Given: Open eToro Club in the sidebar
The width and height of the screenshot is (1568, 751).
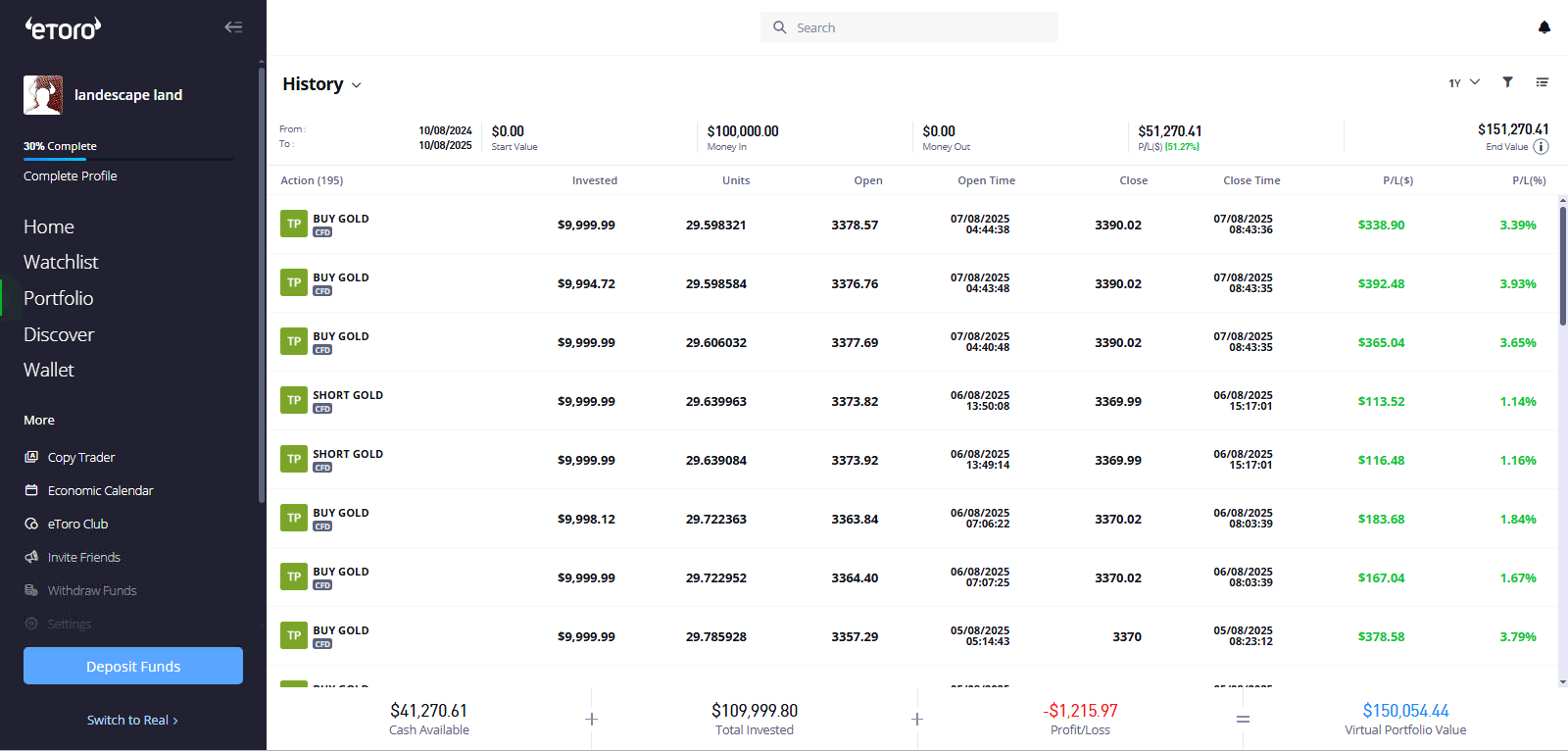Looking at the screenshot, I should click(77, 525).
